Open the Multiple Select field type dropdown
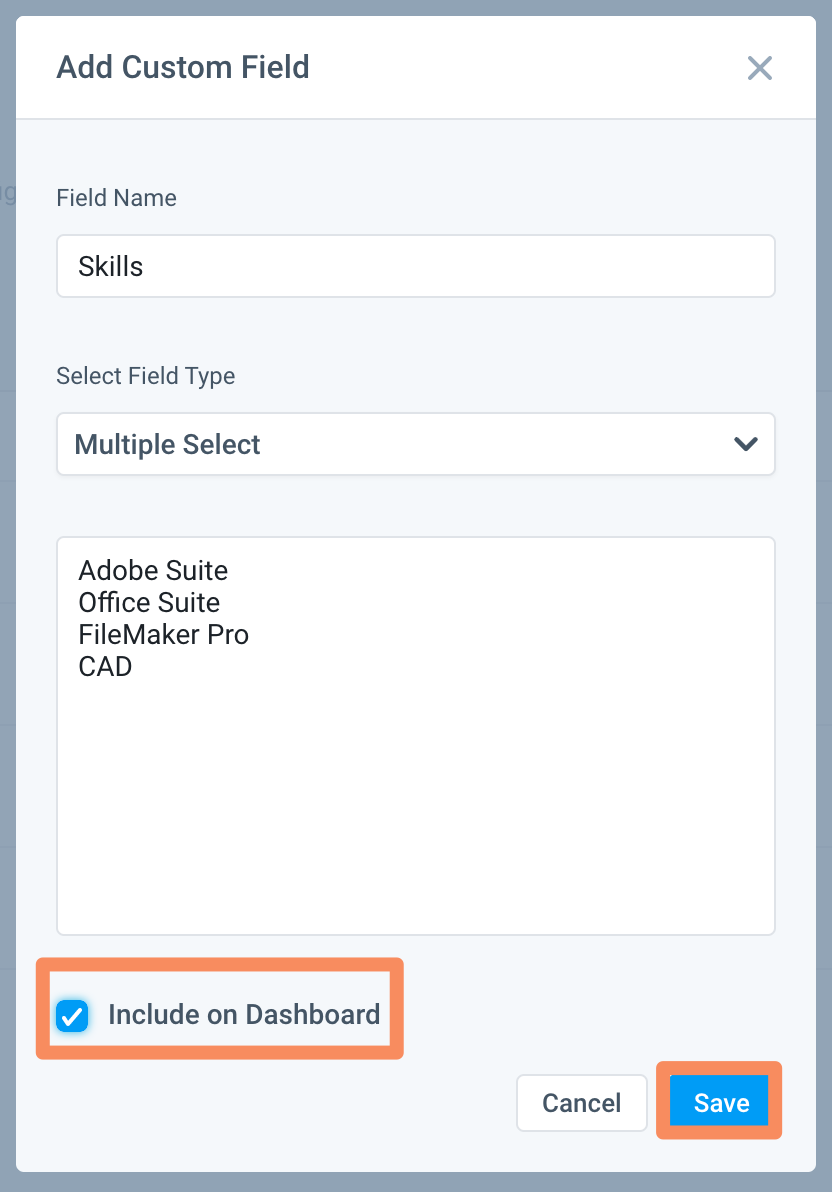 415,444
